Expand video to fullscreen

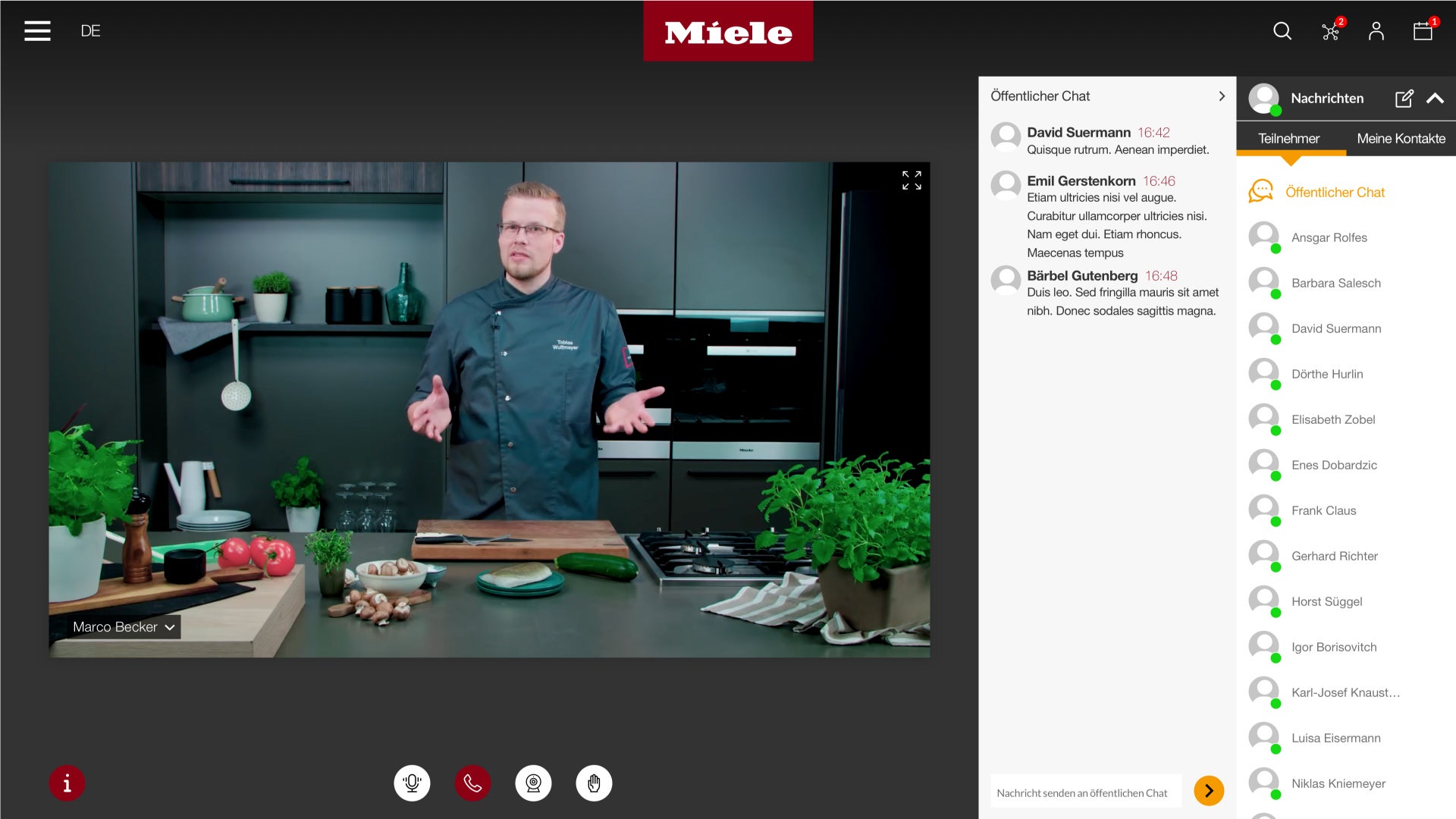912,180
